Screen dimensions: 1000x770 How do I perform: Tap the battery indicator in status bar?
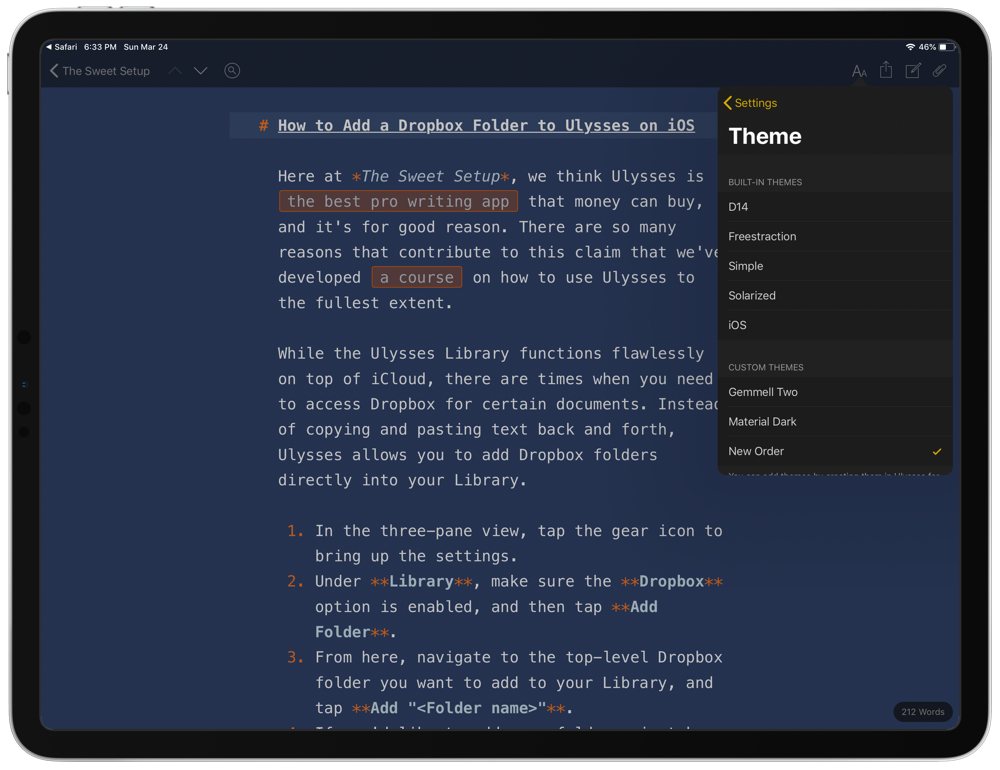coord(947,47)
